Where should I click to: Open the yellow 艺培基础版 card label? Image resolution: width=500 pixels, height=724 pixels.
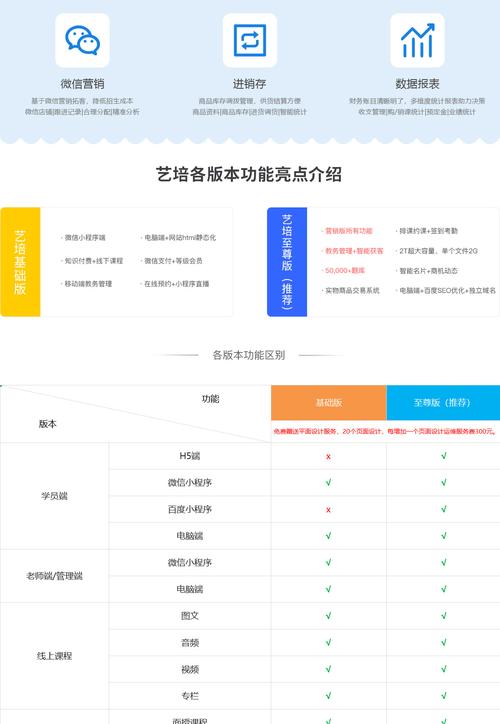point(20,262)
